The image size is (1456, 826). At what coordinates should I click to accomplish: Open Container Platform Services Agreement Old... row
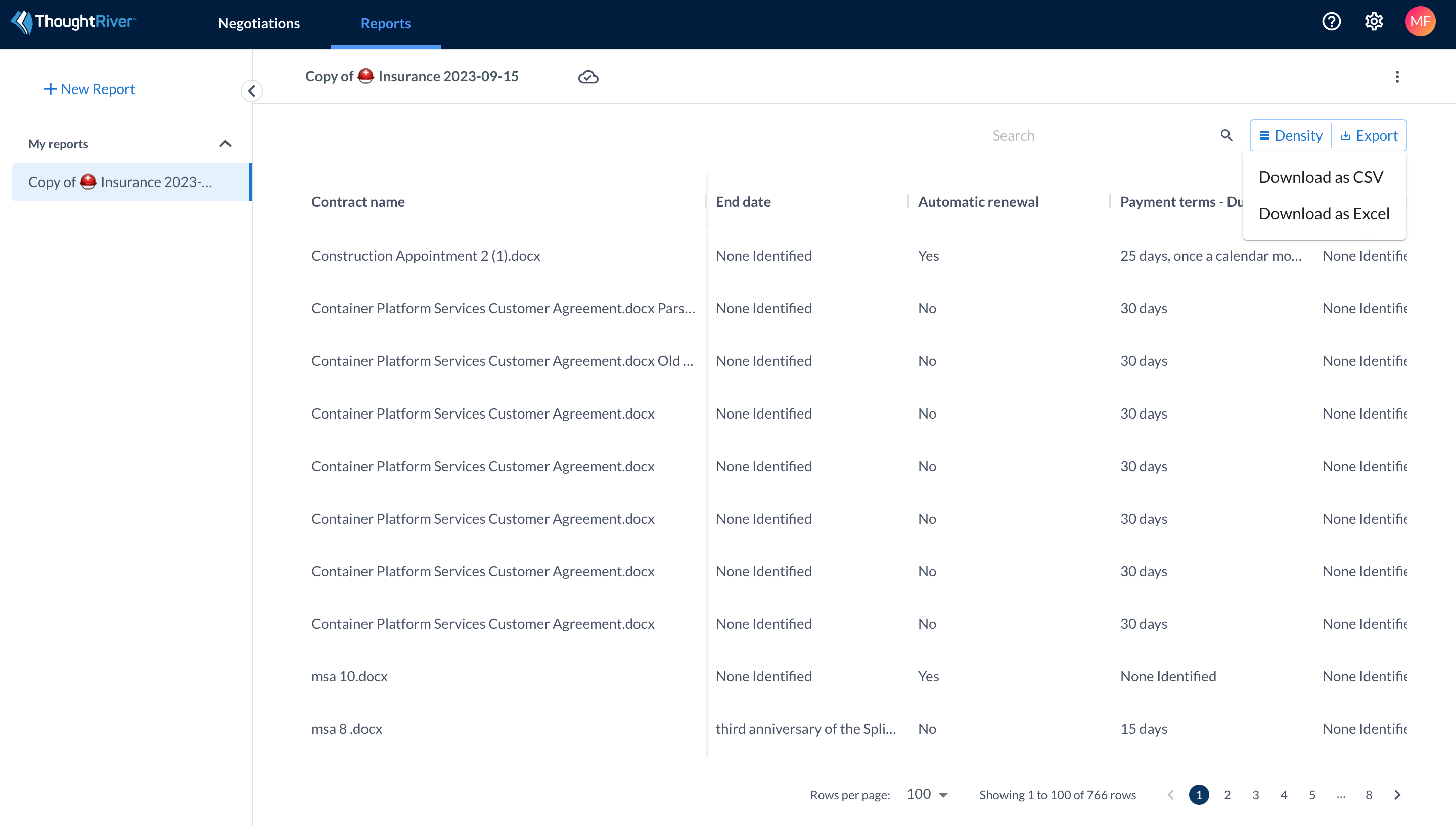(502, 361)
